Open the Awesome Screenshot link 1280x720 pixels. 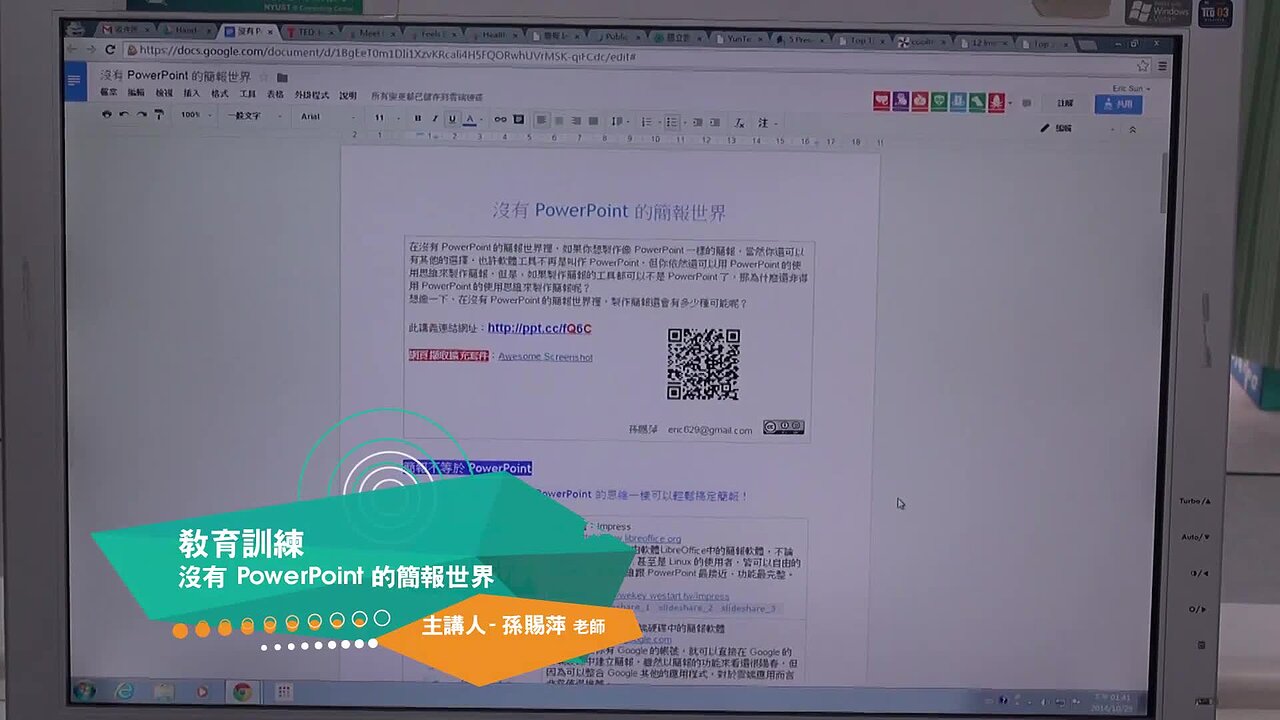click(545, 357)
